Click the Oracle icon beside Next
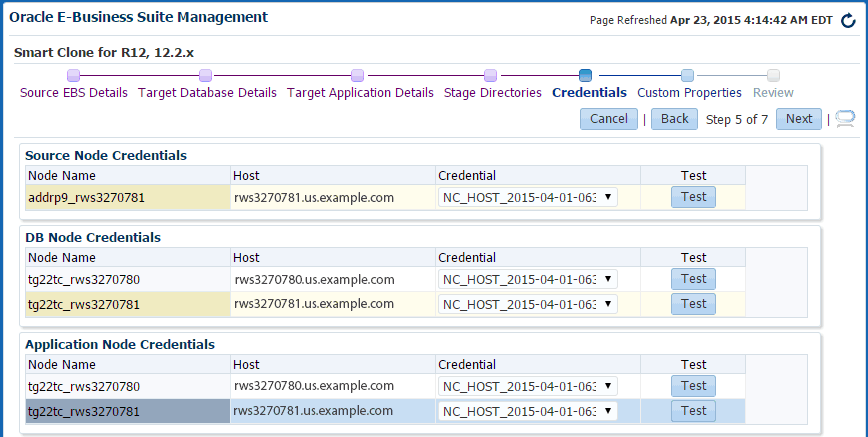This screenshot has height=437, width=868. pos(845,119)
